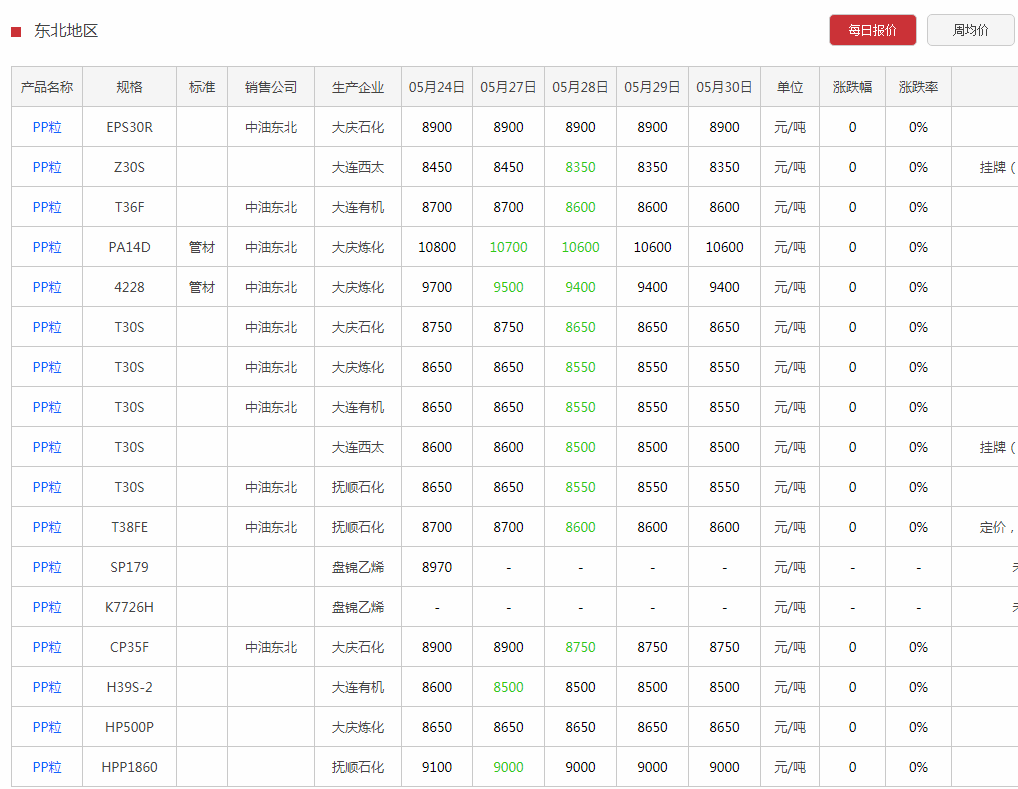Viewport: 1018px width, 789px height.
Task: Click the 生产企业 column header
Action: coord(358,87)
